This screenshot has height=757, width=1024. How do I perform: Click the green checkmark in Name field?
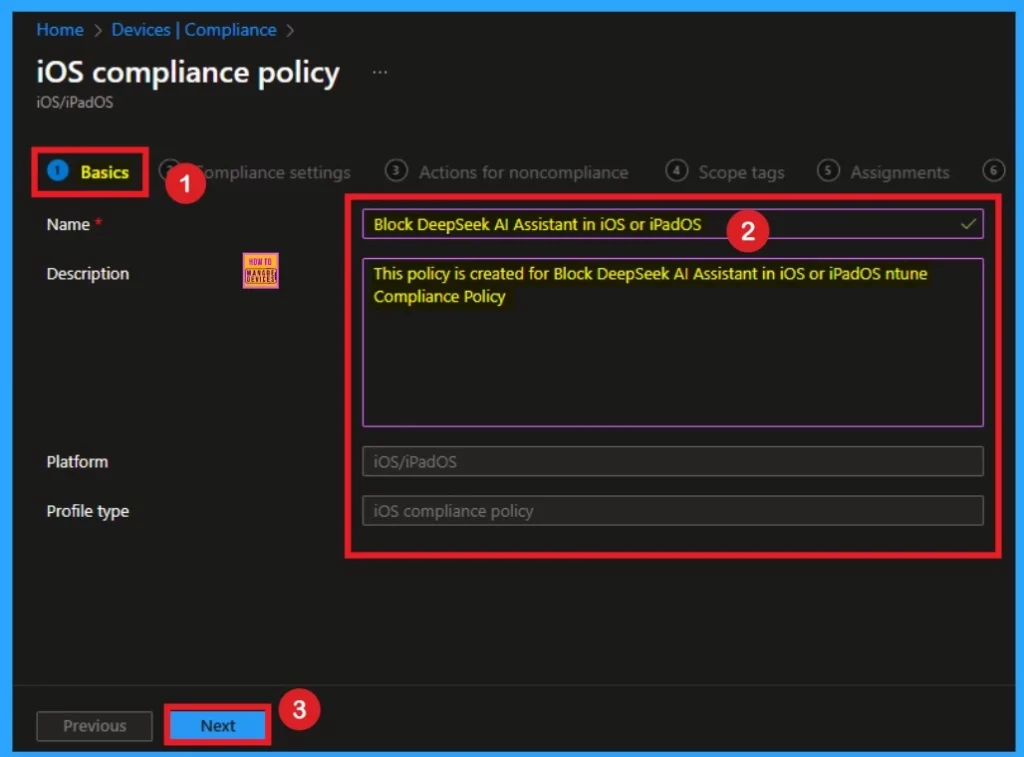[x=967, y=224]
